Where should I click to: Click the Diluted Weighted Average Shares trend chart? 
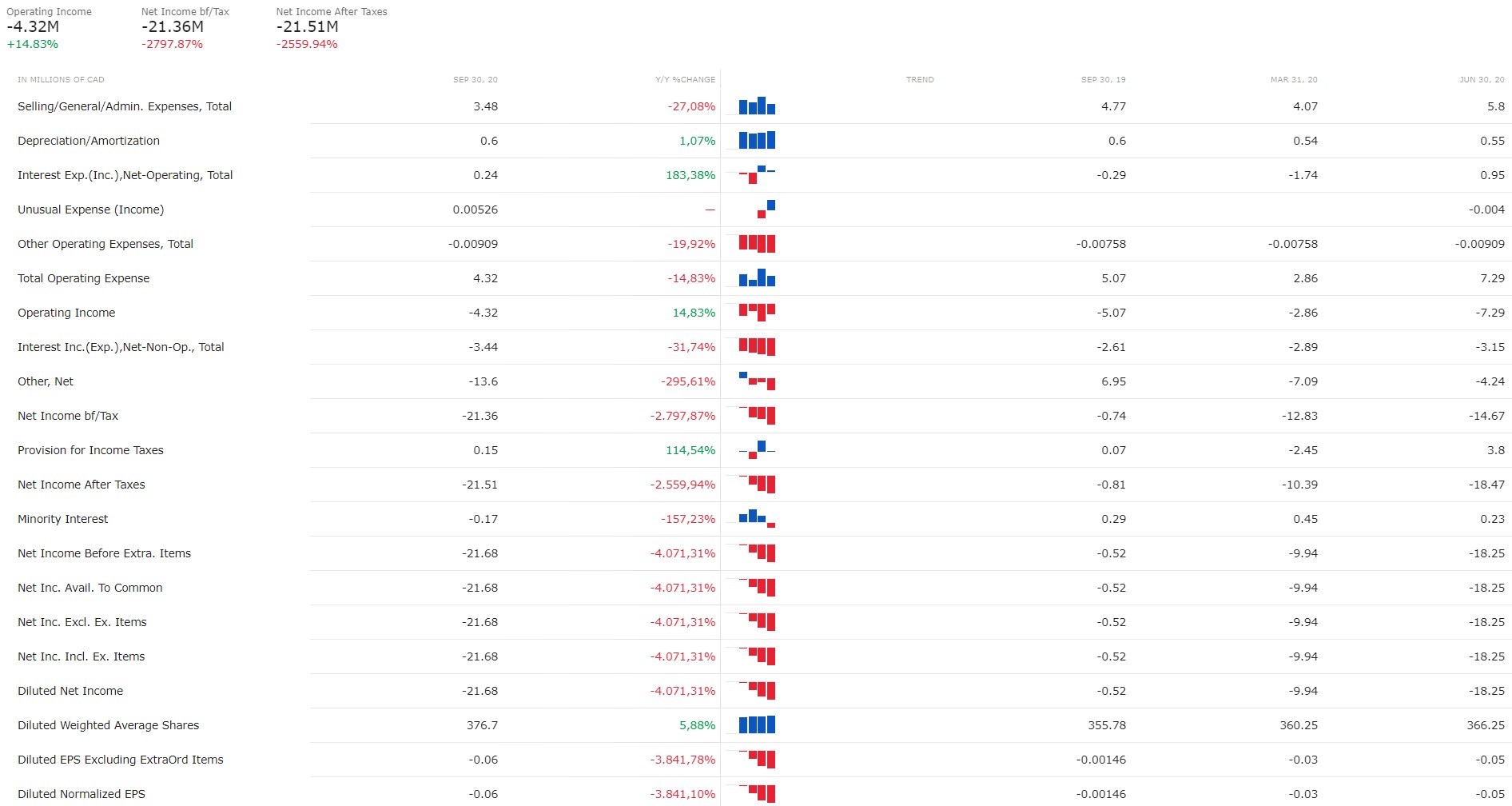click(x=757, y=724)
